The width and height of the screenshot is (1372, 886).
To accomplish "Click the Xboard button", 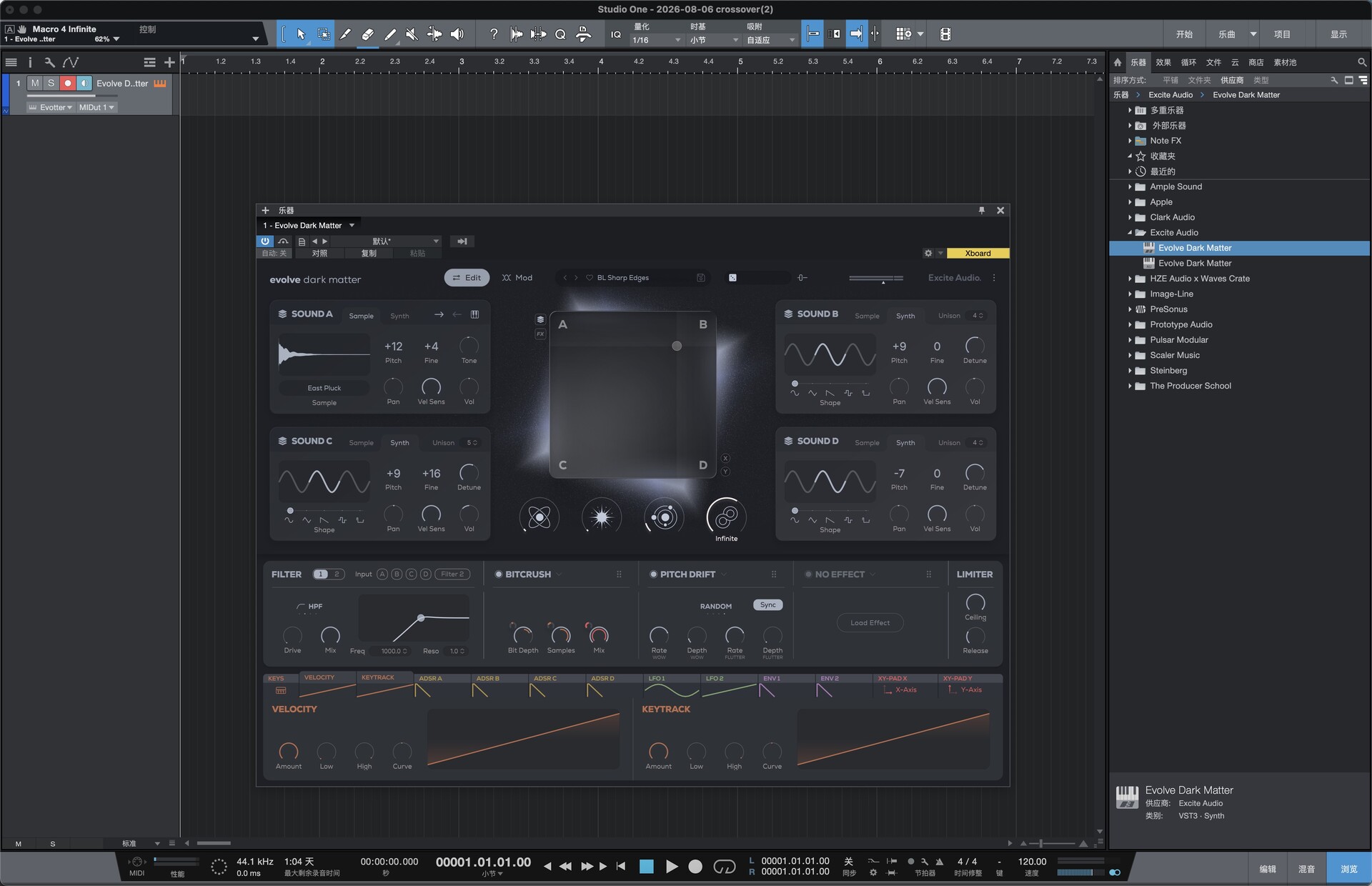I will 978,253.
